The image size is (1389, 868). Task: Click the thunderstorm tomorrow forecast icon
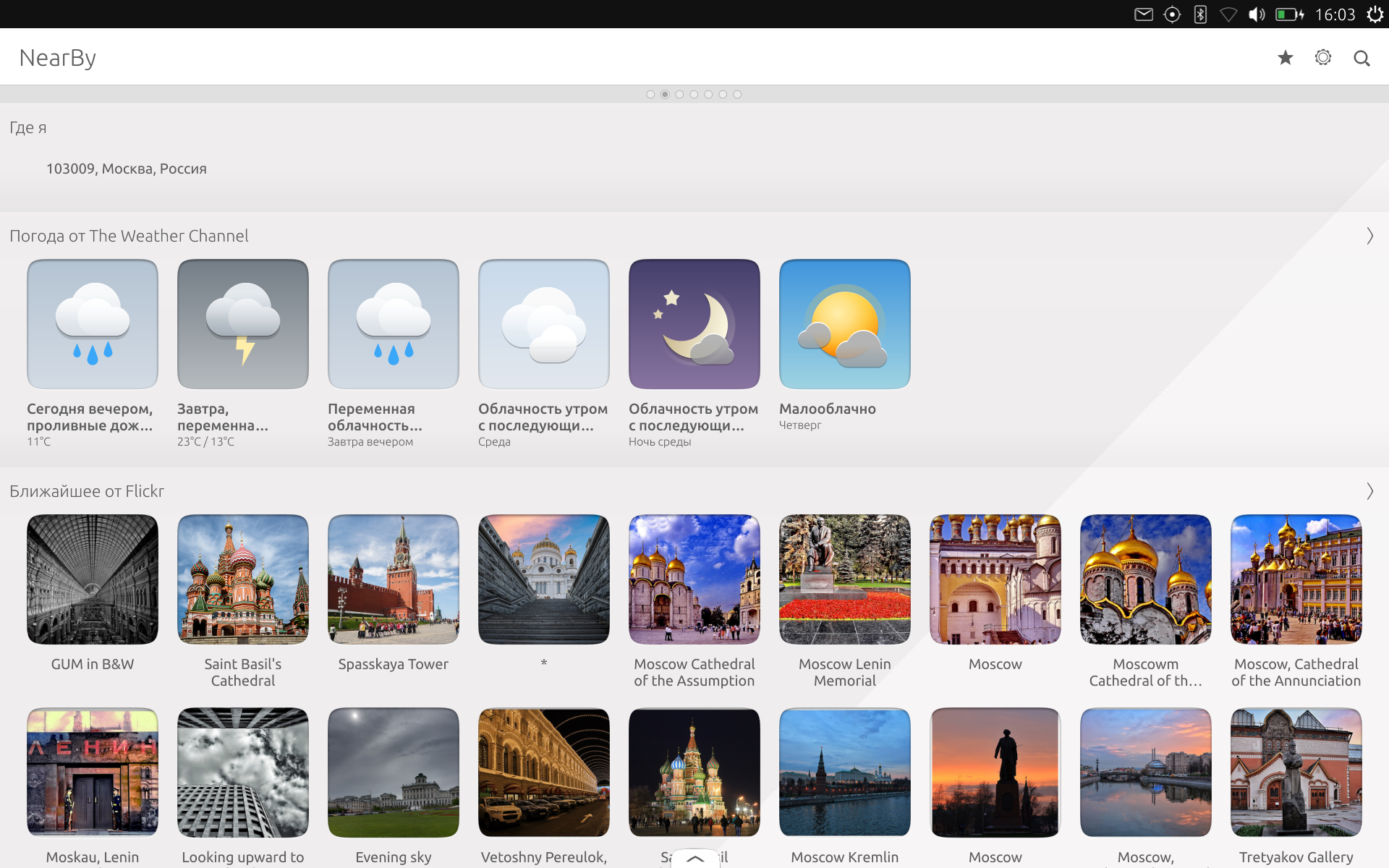243,324
